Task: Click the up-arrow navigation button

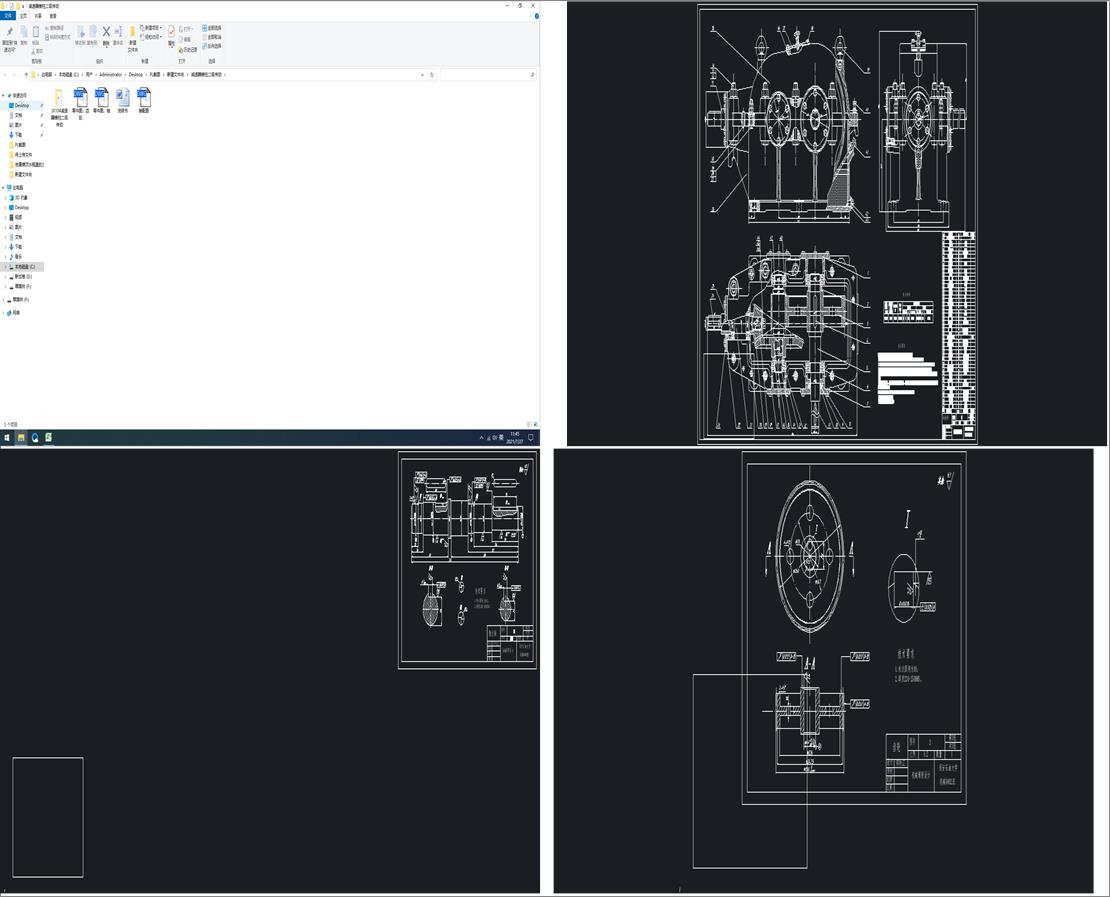Action: (26, 75)
